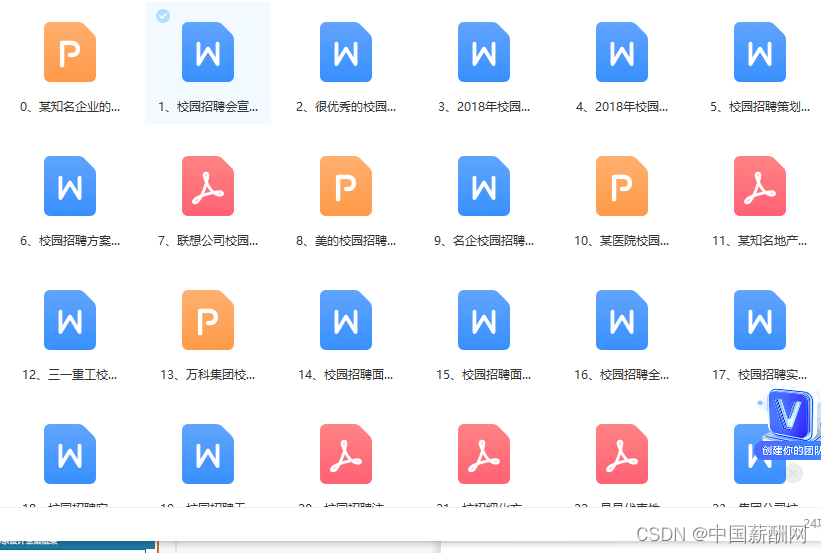
Task: Open PowerPoint file 8、美的校园招聘...
Action: pos(346,186)
